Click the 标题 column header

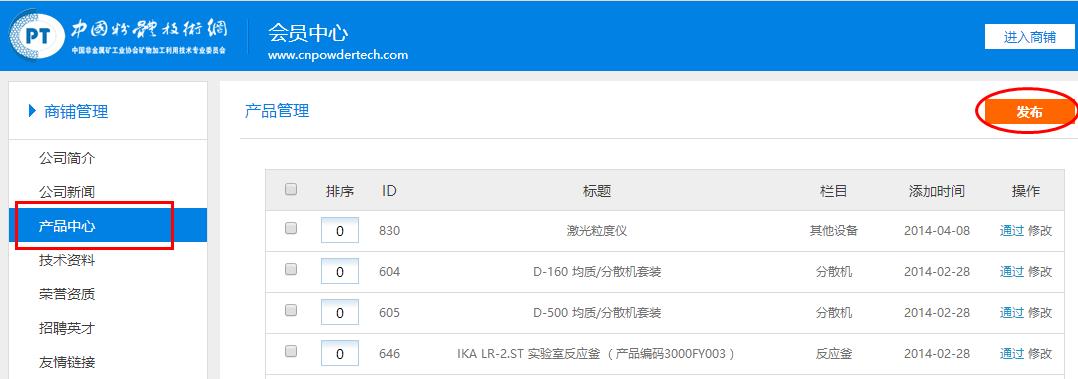(597, 191)
